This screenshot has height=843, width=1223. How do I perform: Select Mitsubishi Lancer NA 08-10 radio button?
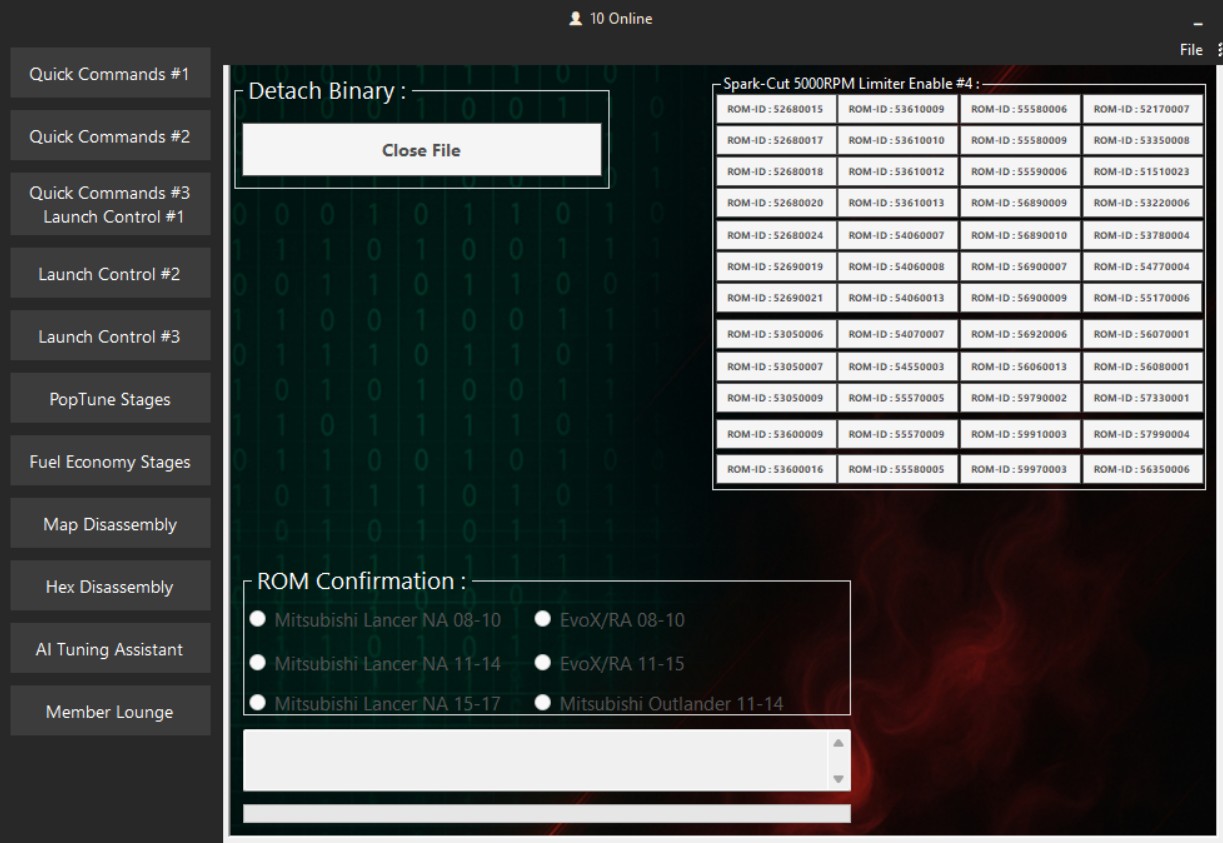257,619
